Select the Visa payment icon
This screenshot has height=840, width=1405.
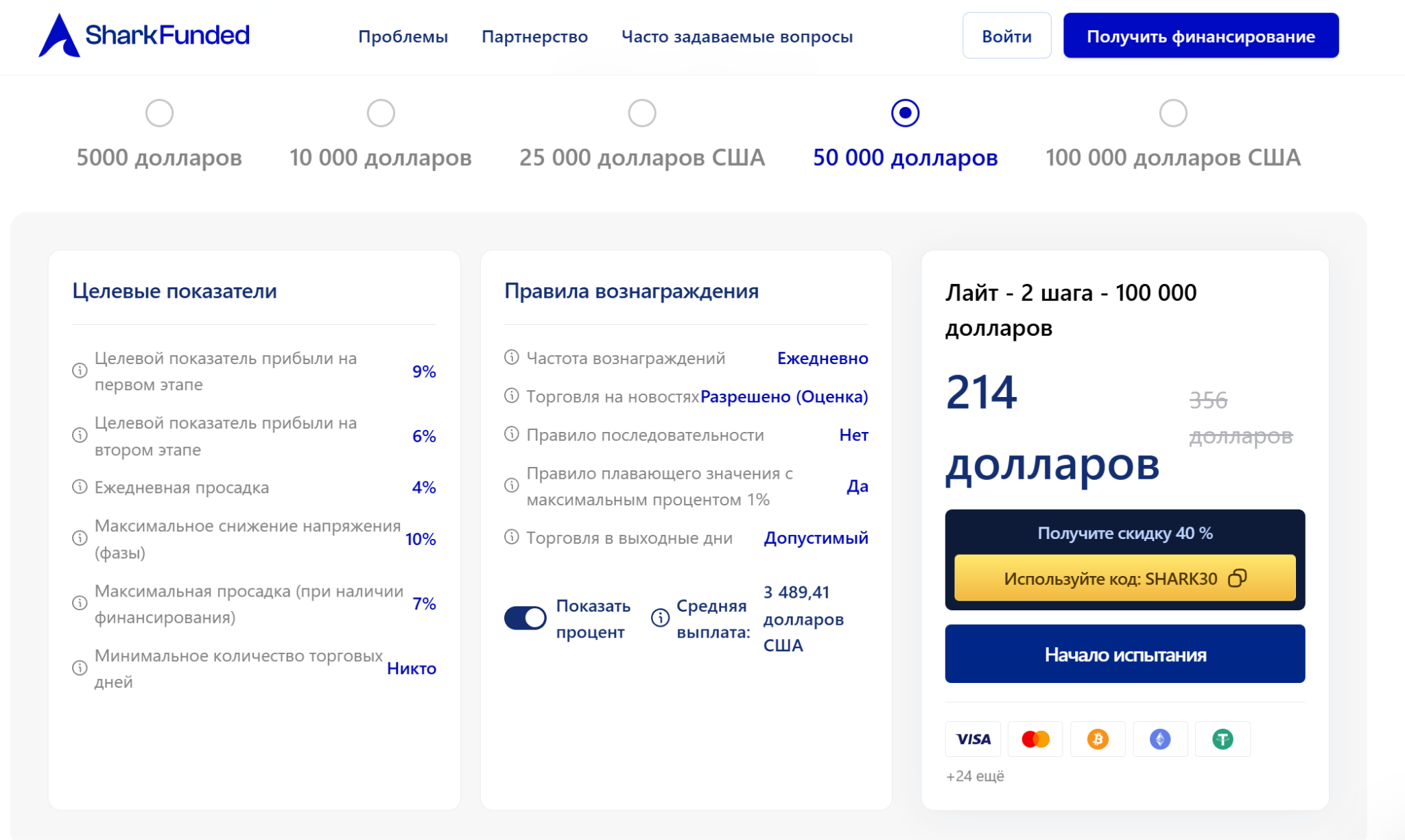click(973, 739)
